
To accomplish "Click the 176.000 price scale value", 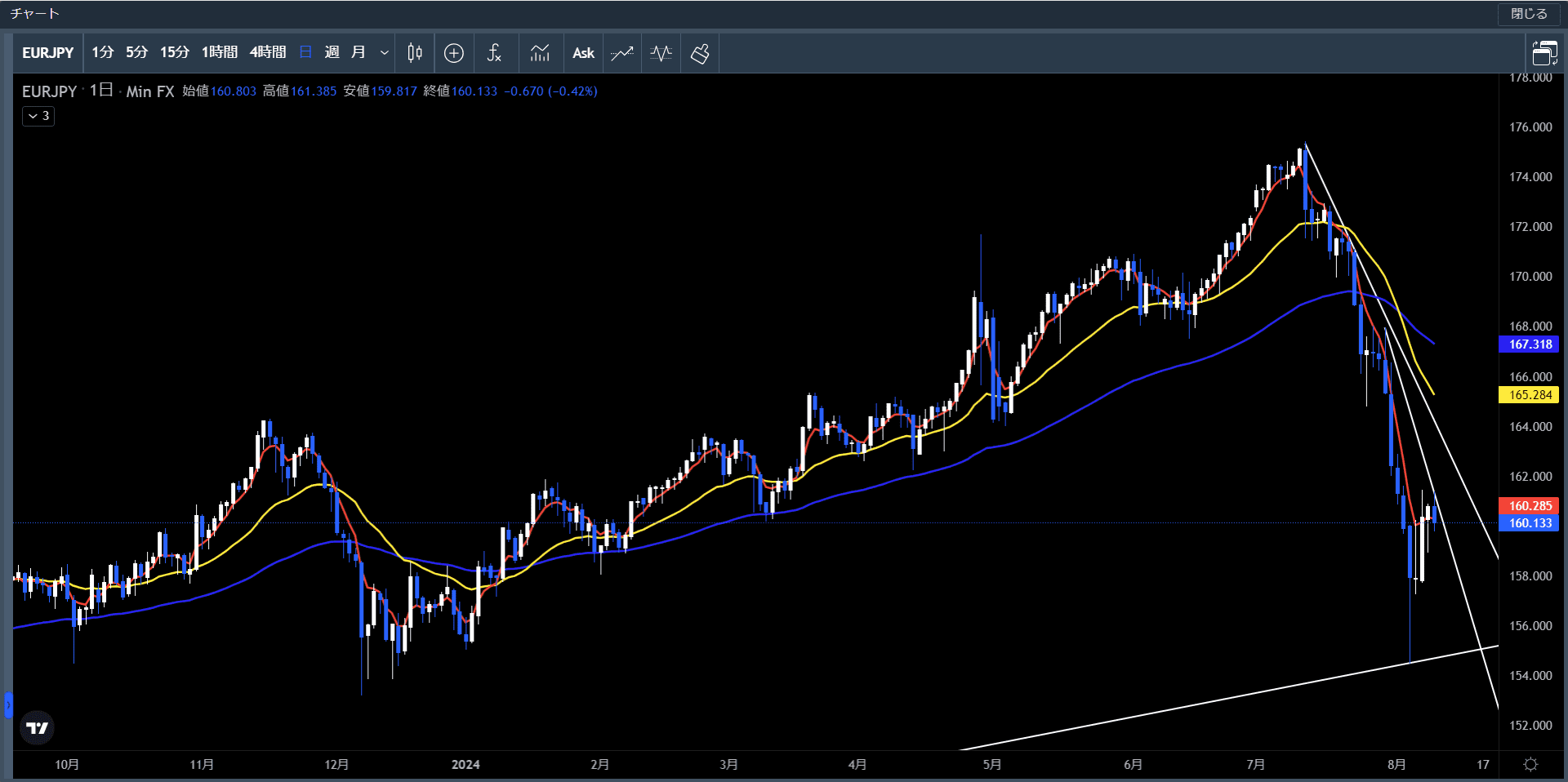I will [1530, 127].
